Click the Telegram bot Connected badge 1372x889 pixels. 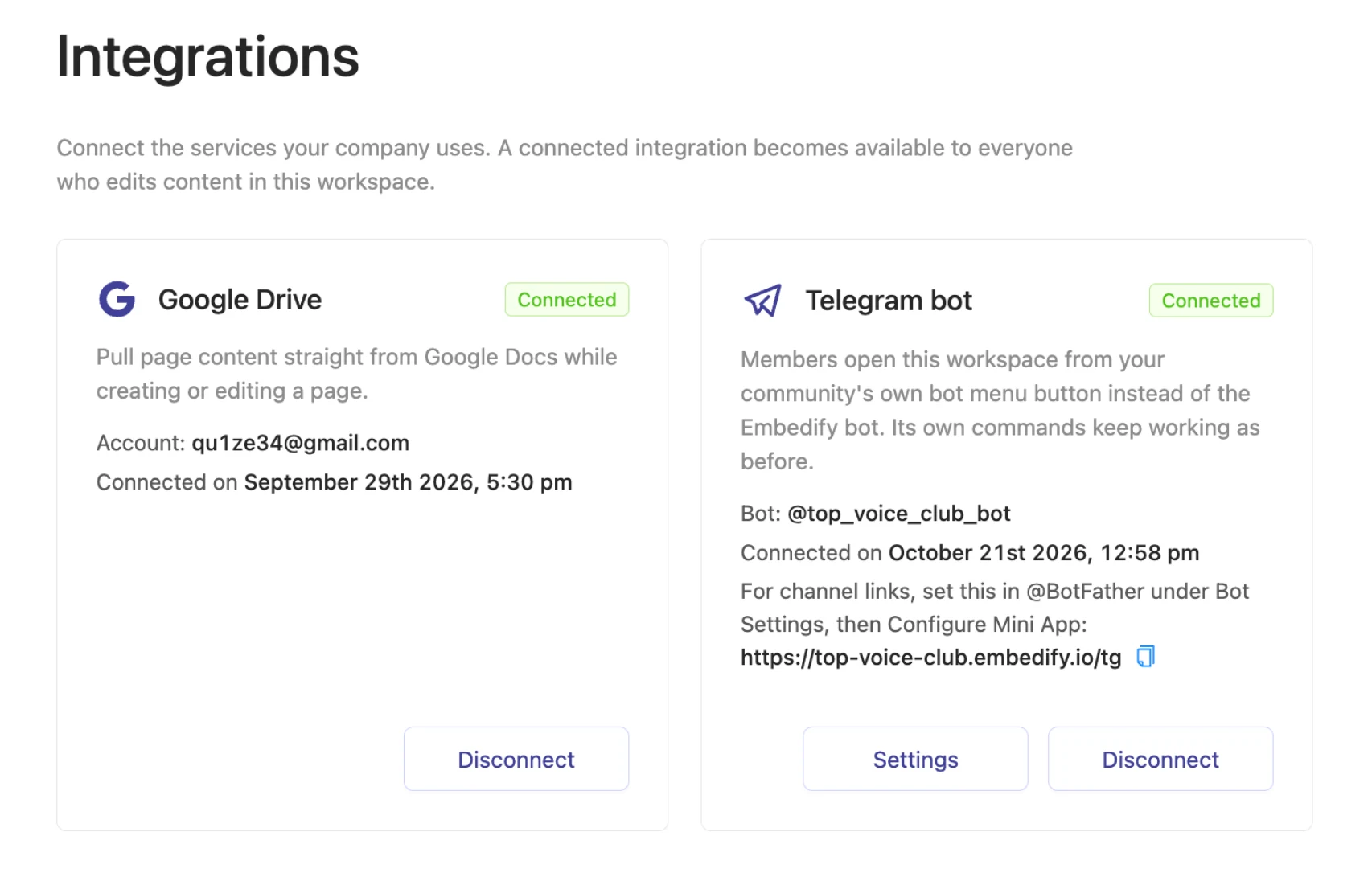[x=1211, y=301]
